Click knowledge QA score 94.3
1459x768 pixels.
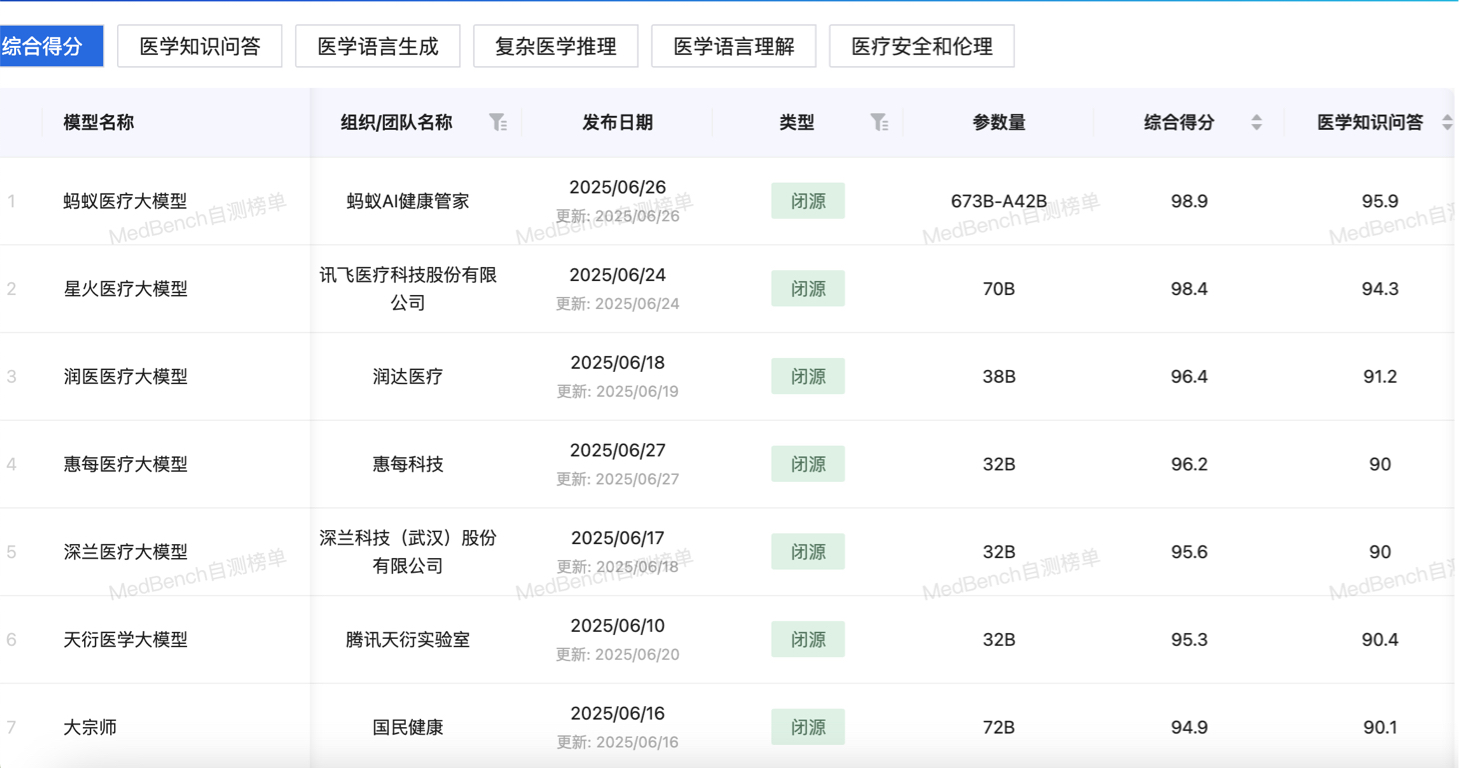tap(1380, 289)
